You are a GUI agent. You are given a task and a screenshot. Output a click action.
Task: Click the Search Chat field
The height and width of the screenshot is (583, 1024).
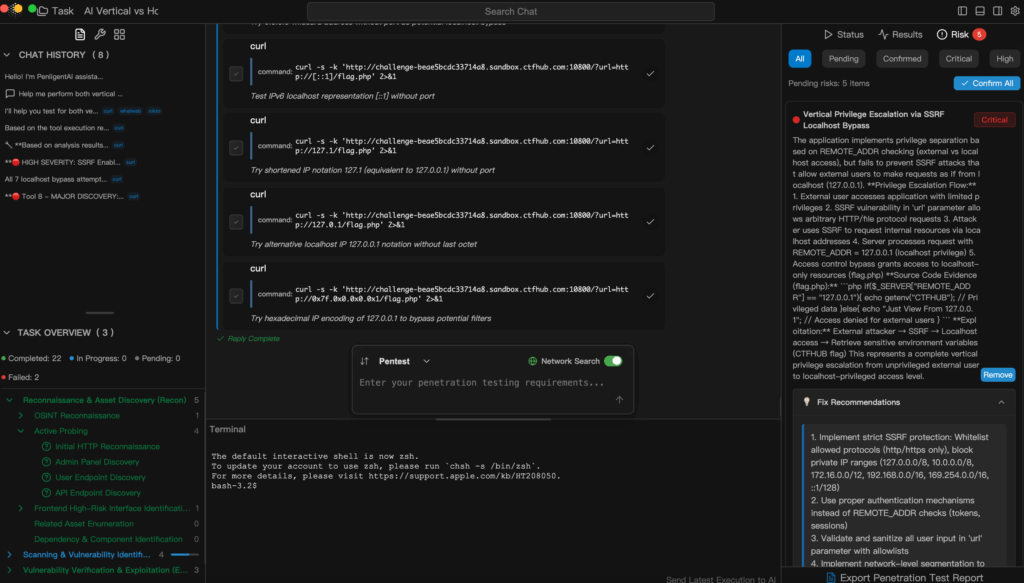[x=511, y=11]
